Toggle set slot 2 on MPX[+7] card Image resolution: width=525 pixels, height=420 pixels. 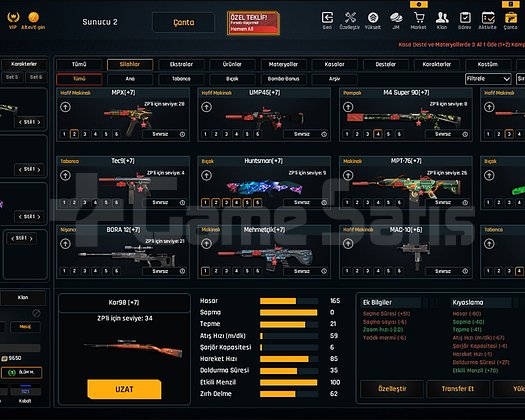74,134
